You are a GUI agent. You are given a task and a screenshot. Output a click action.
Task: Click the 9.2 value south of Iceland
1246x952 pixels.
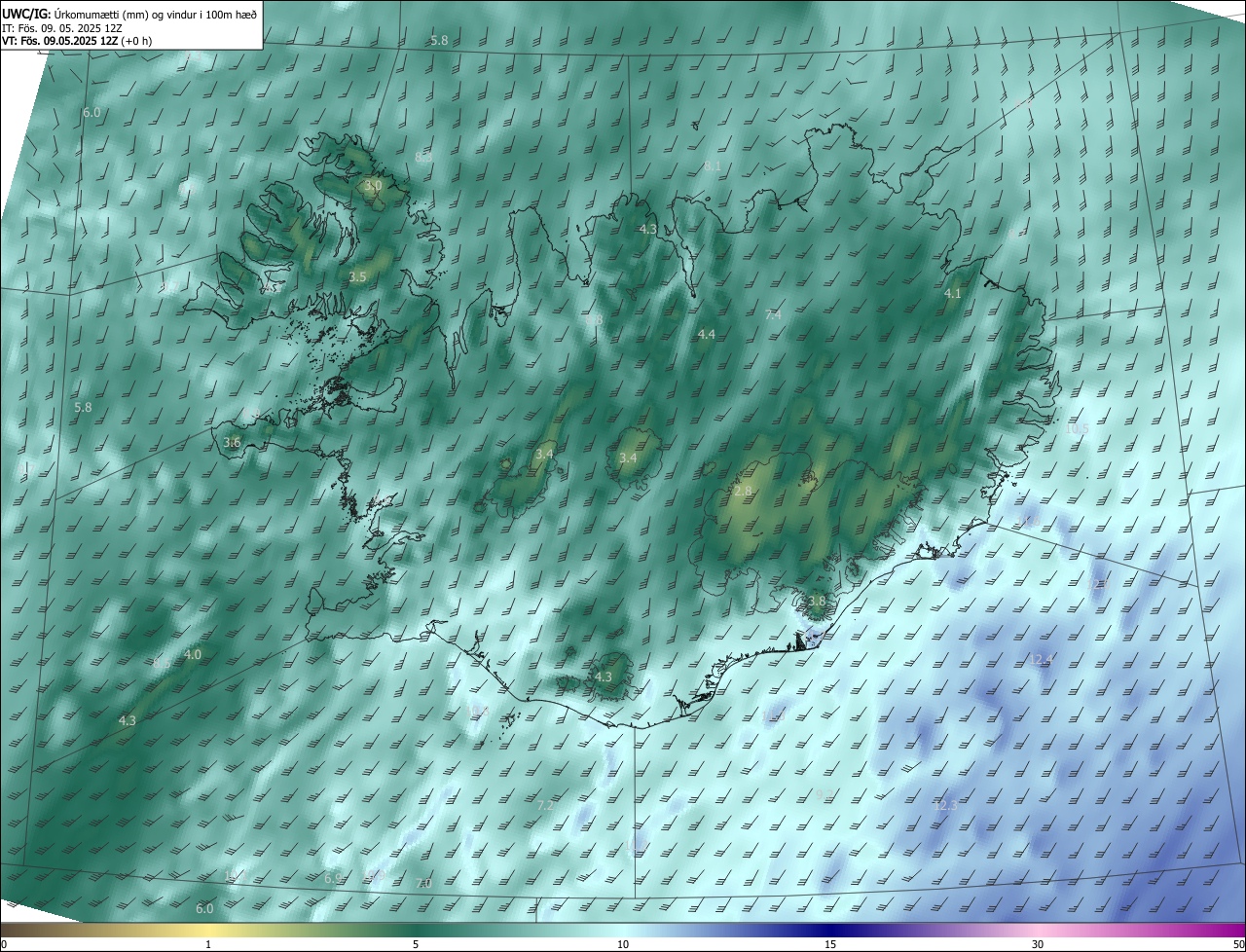(824, 794)
